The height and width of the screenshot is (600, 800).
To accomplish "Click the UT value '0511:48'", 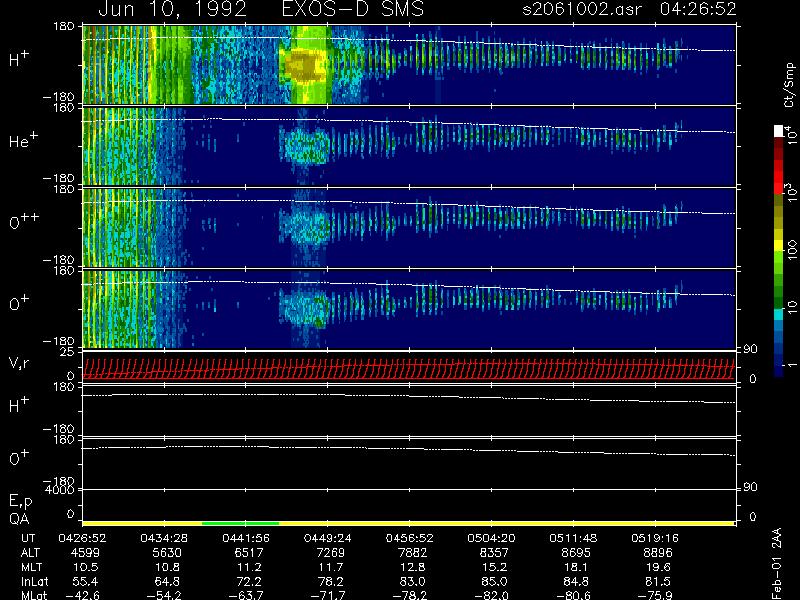I will [573, 538].
